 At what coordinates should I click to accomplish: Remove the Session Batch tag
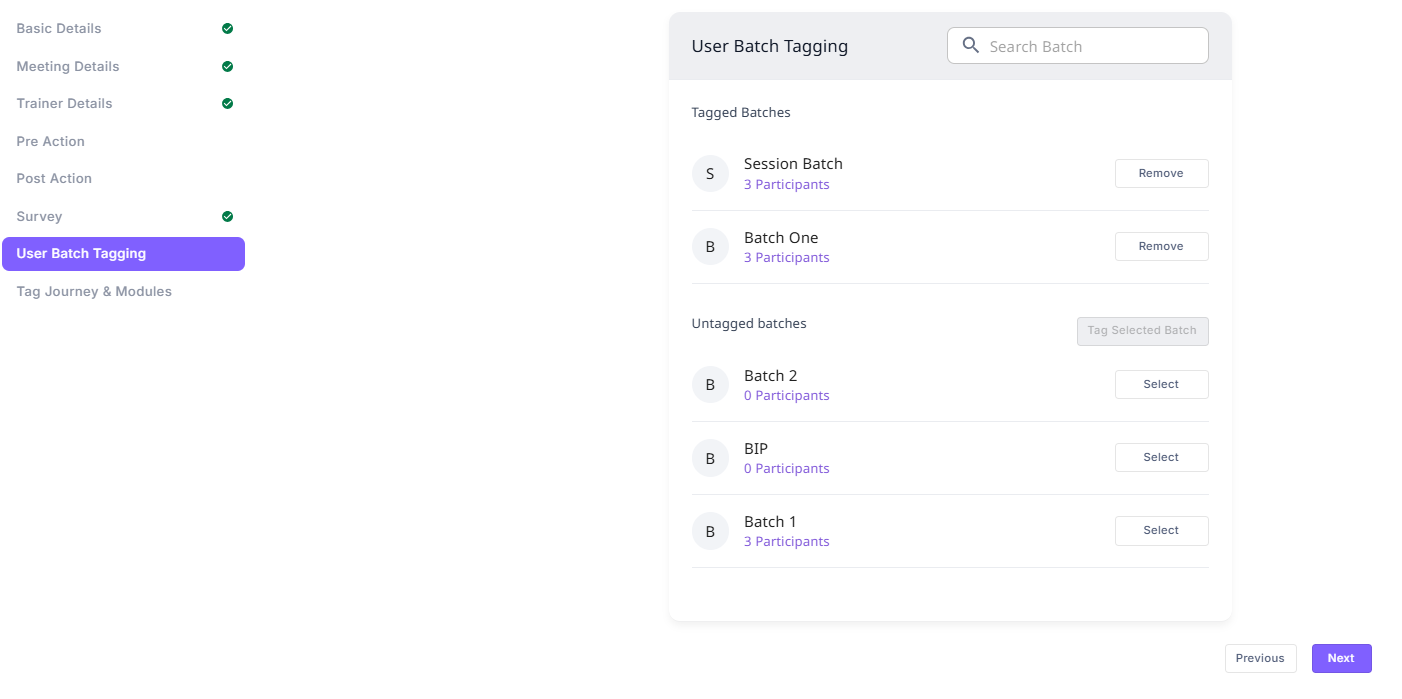[1161, 173]
